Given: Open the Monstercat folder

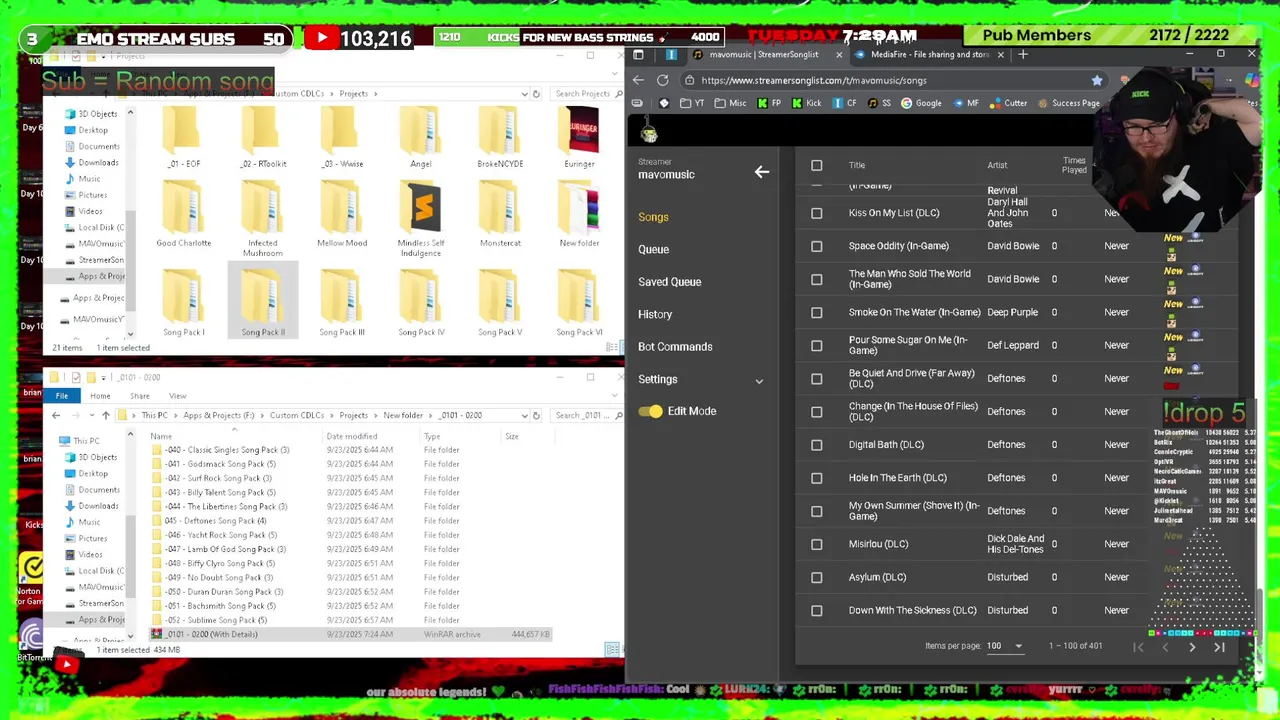Looking at the screenshot, I should (500, 214).
